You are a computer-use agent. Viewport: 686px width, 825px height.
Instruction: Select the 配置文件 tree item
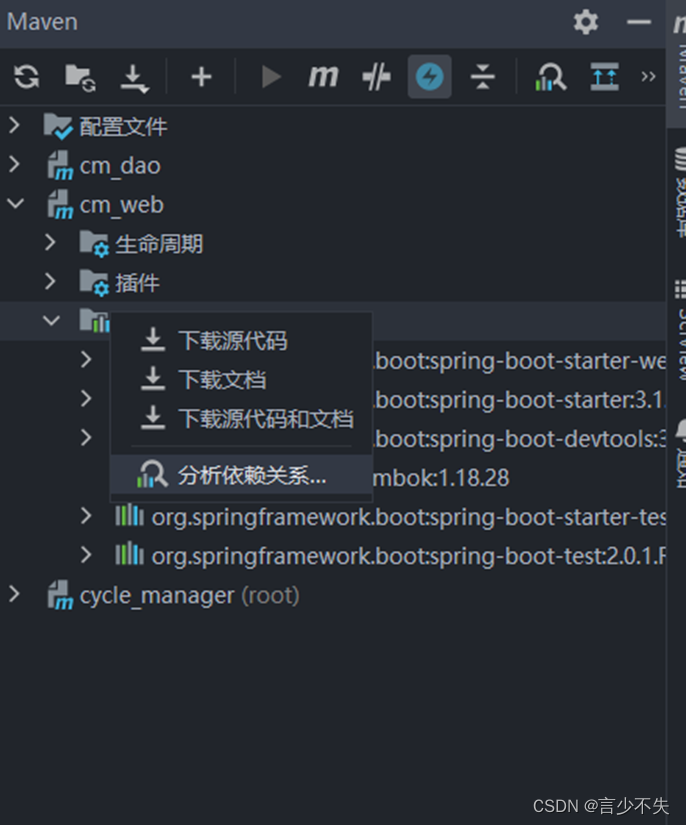pyautogui.click(x=123, y=126)
